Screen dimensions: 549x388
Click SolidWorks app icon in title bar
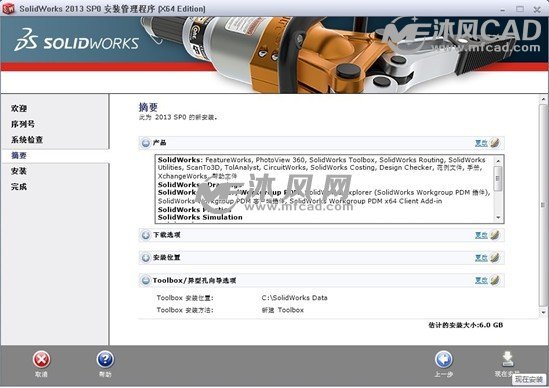click(x=8, y=9)
